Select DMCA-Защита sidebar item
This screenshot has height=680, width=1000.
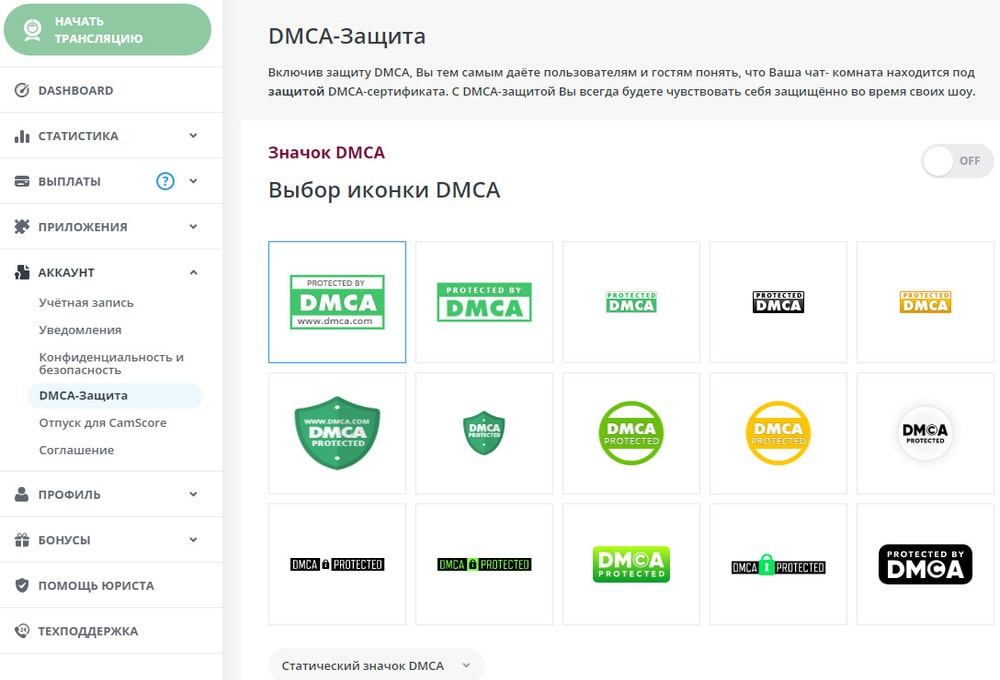click(115, 395)
